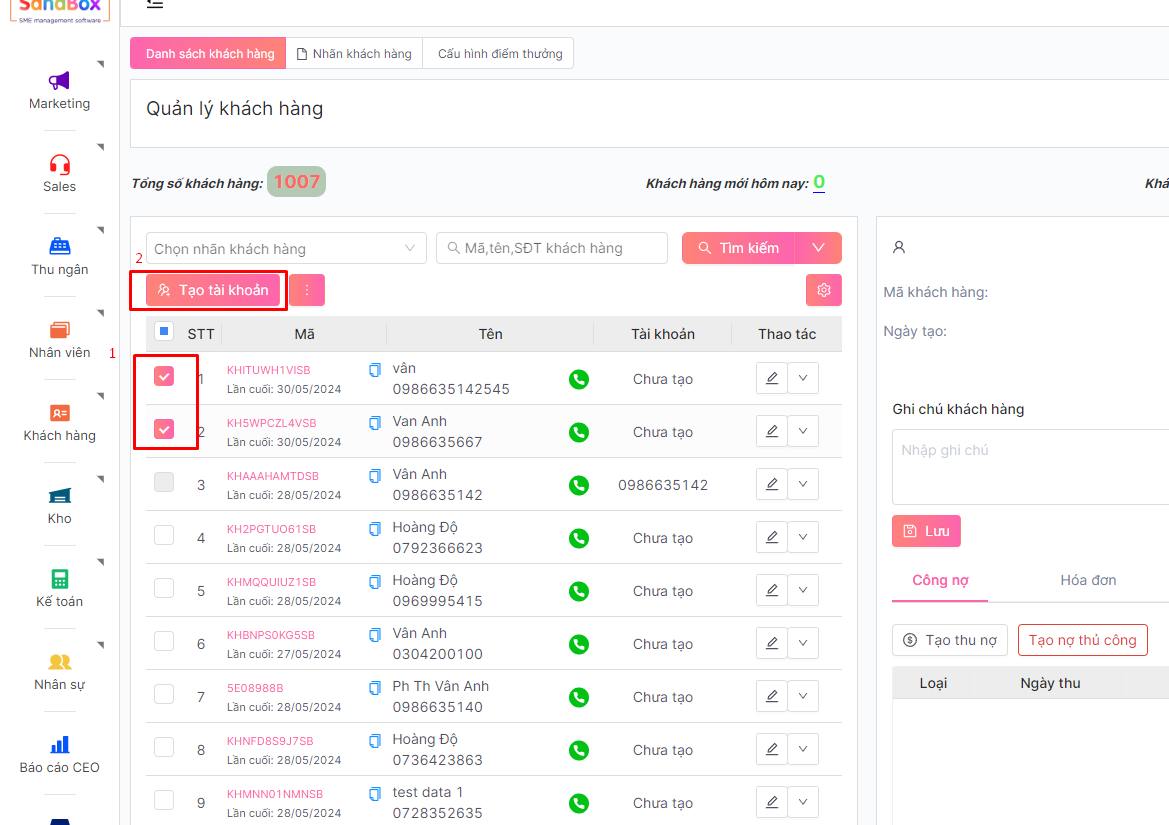
Task: Switch to the Hóa đơn tab
Action: [1088, 580]
